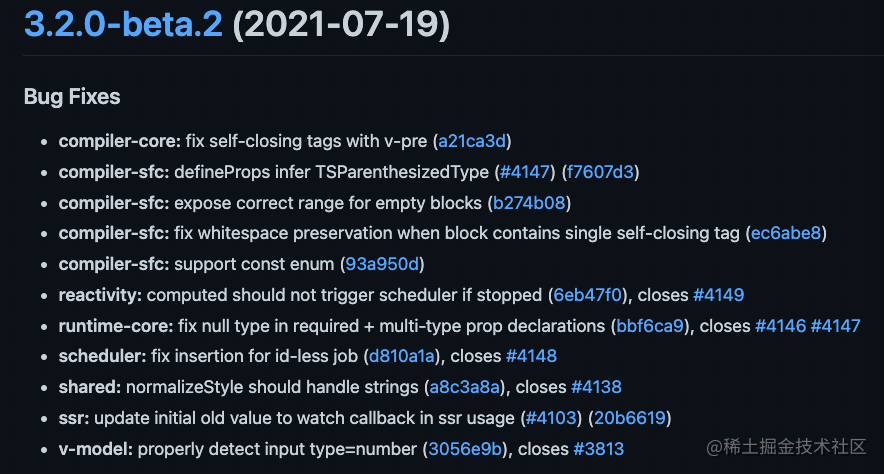
Task: Open closed issue #3813
Action: point(599,449)
